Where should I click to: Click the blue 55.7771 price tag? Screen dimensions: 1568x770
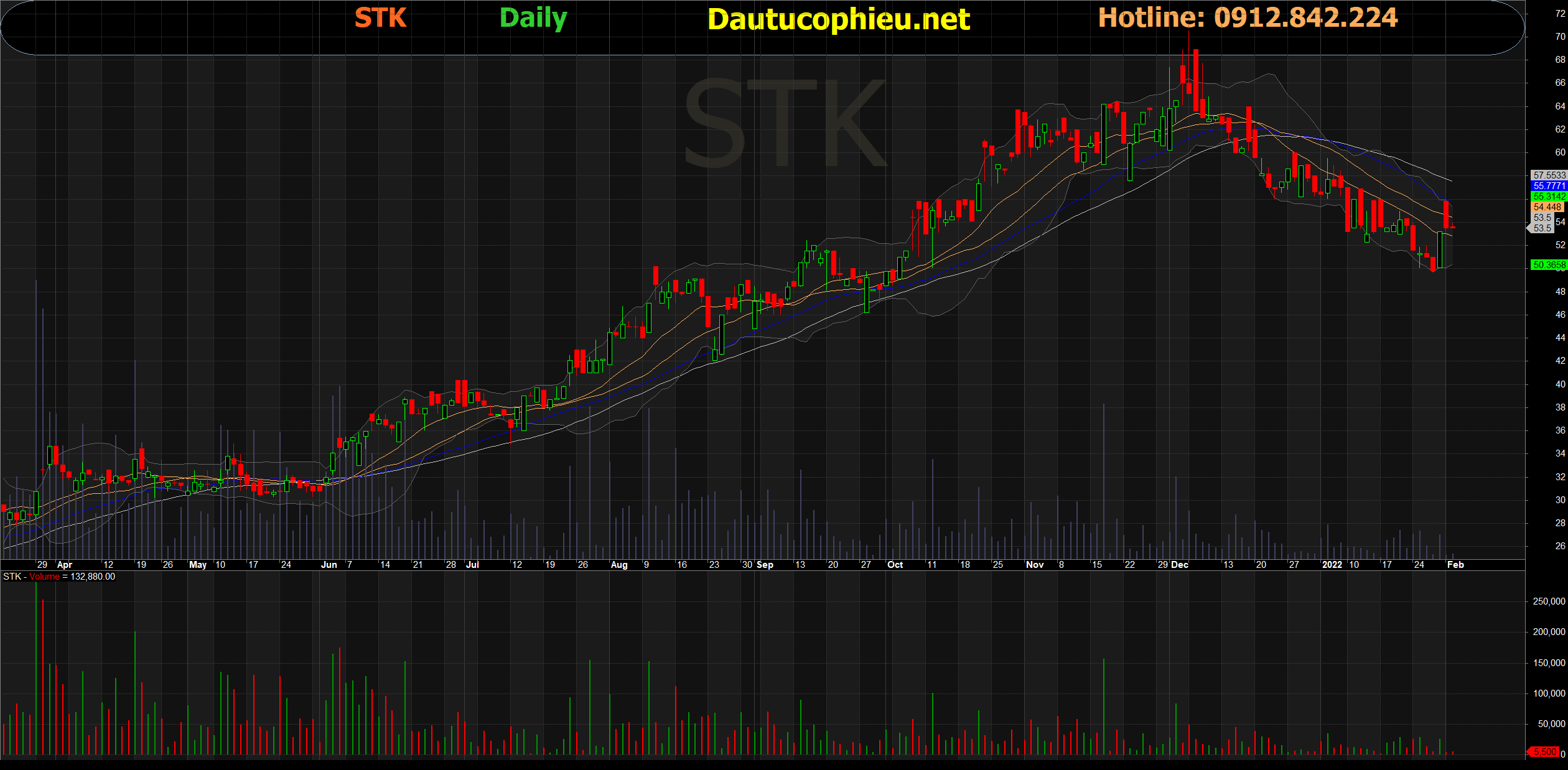click(1549, 186)
